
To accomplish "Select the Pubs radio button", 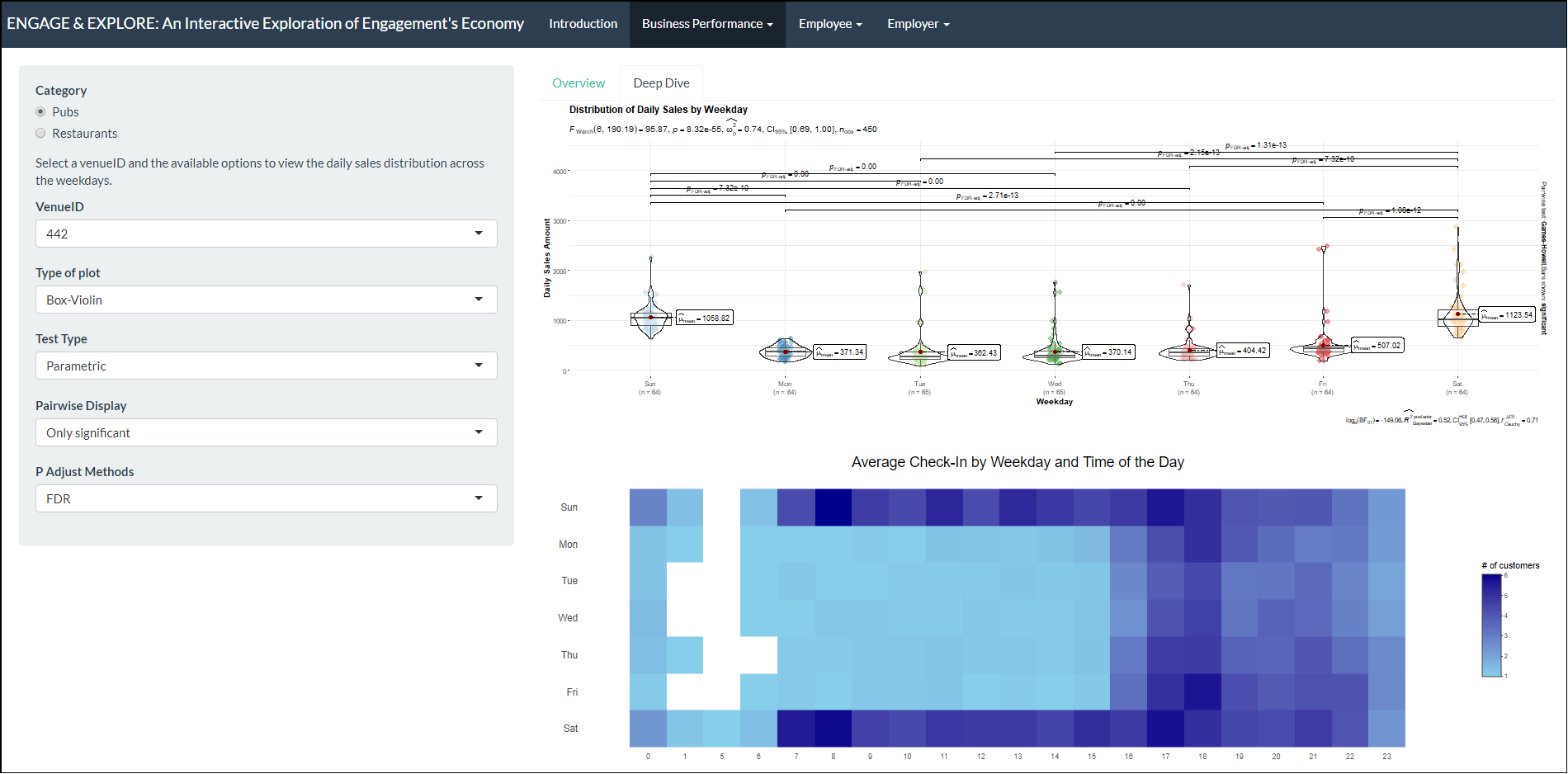I will [x=40, y=111].
